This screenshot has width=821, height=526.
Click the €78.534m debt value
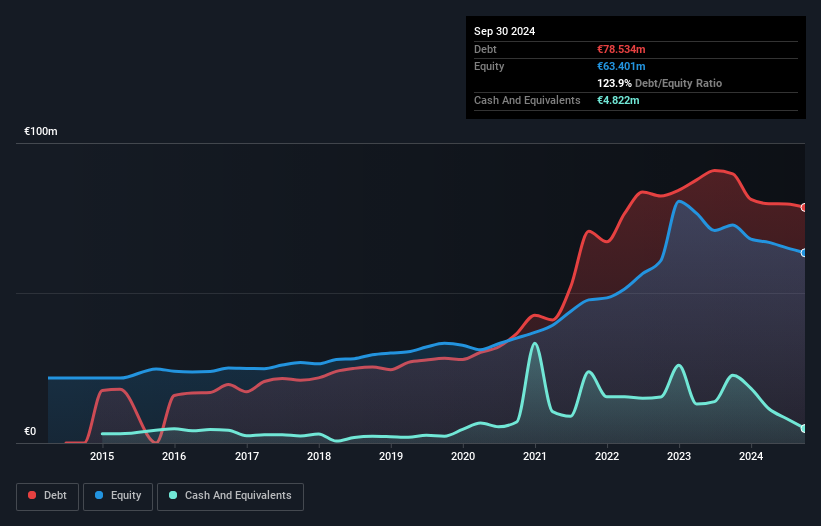621,49
